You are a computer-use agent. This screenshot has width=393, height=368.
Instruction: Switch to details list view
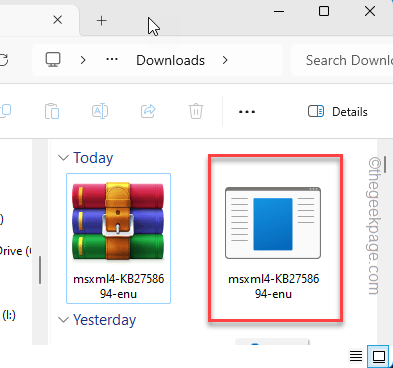coord(356,356)
